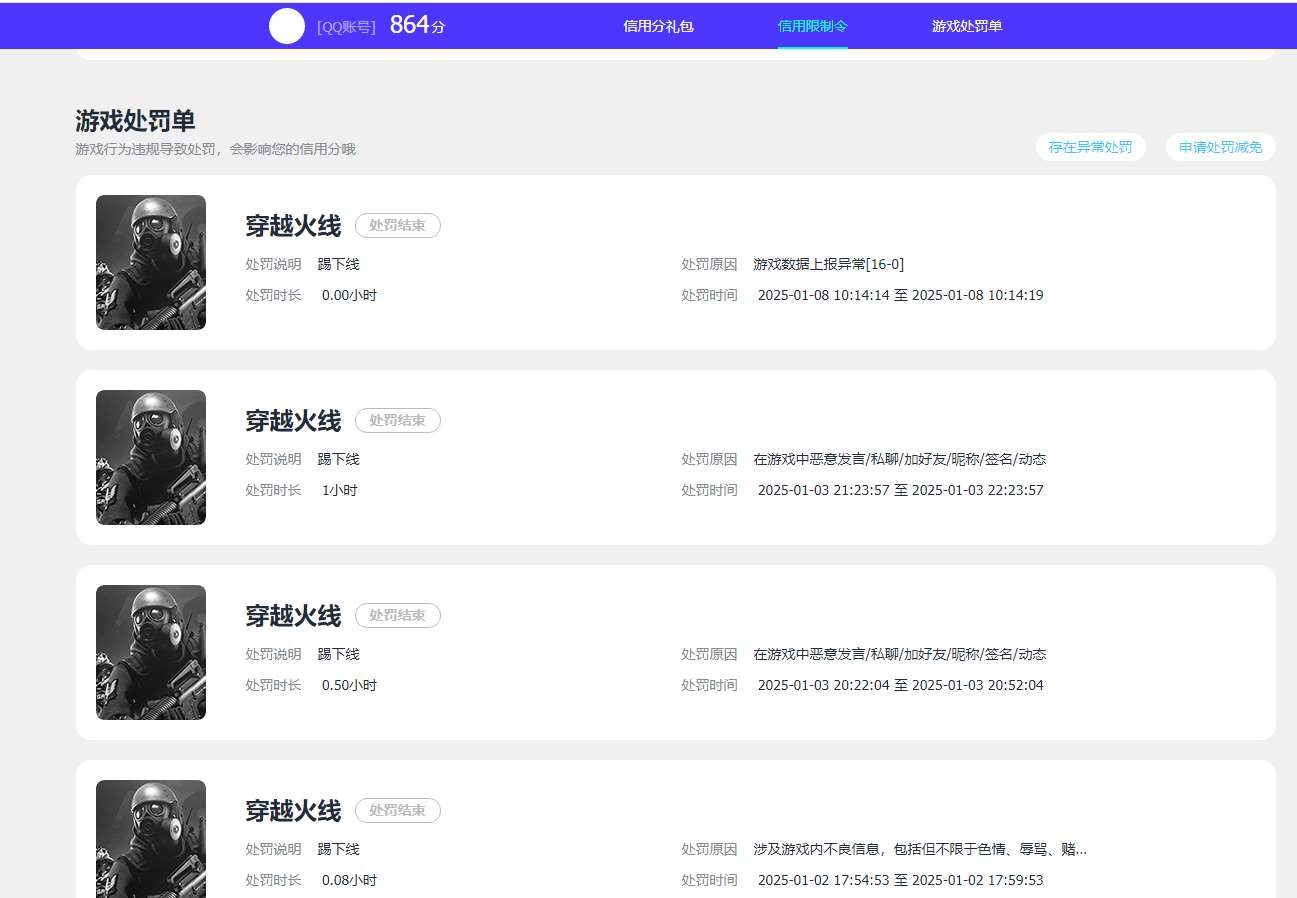
Task: Click the 864分 credit score display
Action: tap(416, 23)
